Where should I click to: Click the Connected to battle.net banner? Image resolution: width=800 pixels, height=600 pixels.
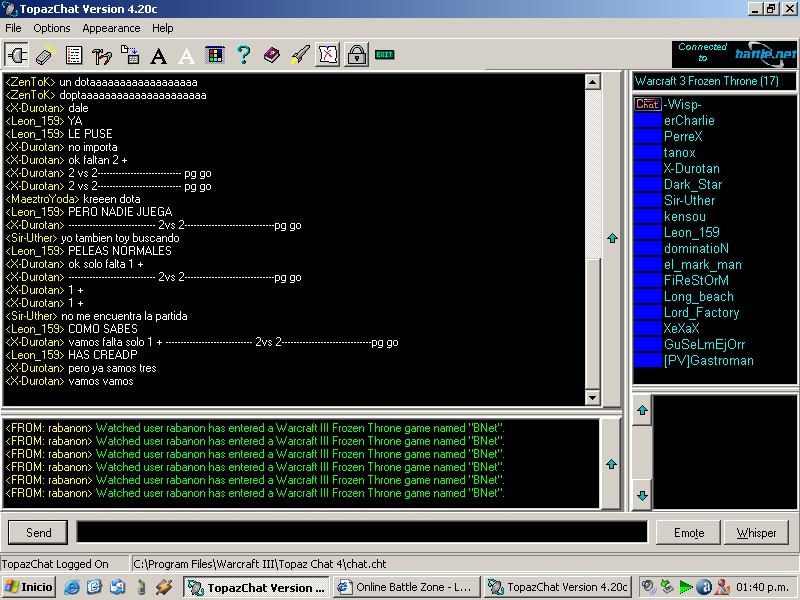pos(734,54)
